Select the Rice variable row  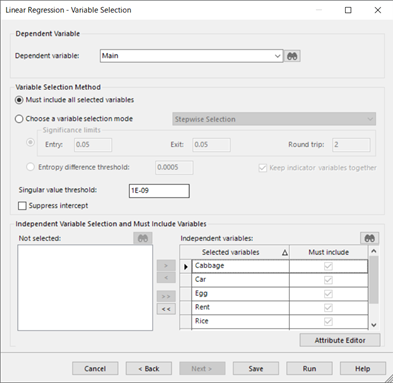point(240,321)
